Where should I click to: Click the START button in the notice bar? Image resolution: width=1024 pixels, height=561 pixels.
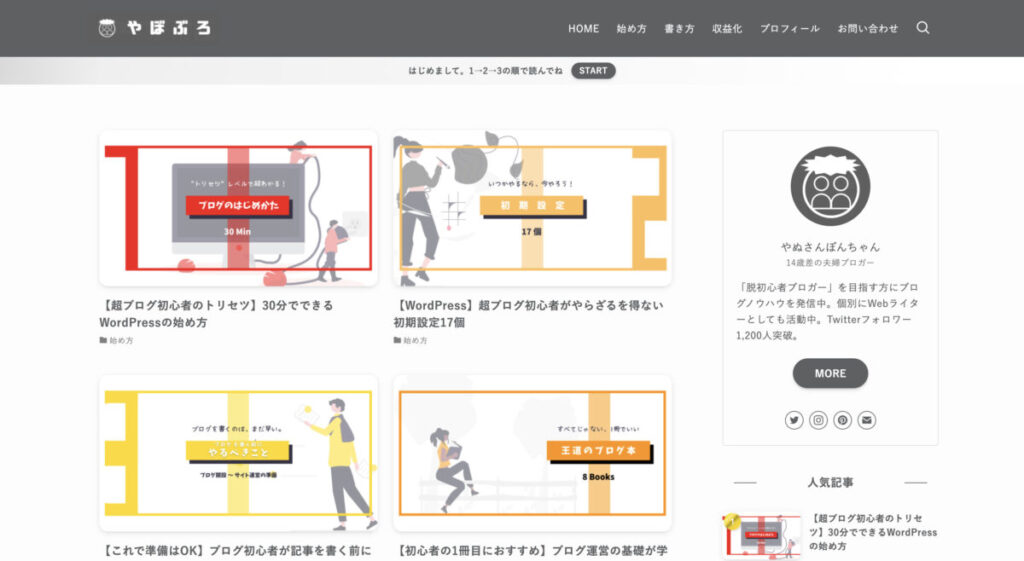click(x=593, y=71)
